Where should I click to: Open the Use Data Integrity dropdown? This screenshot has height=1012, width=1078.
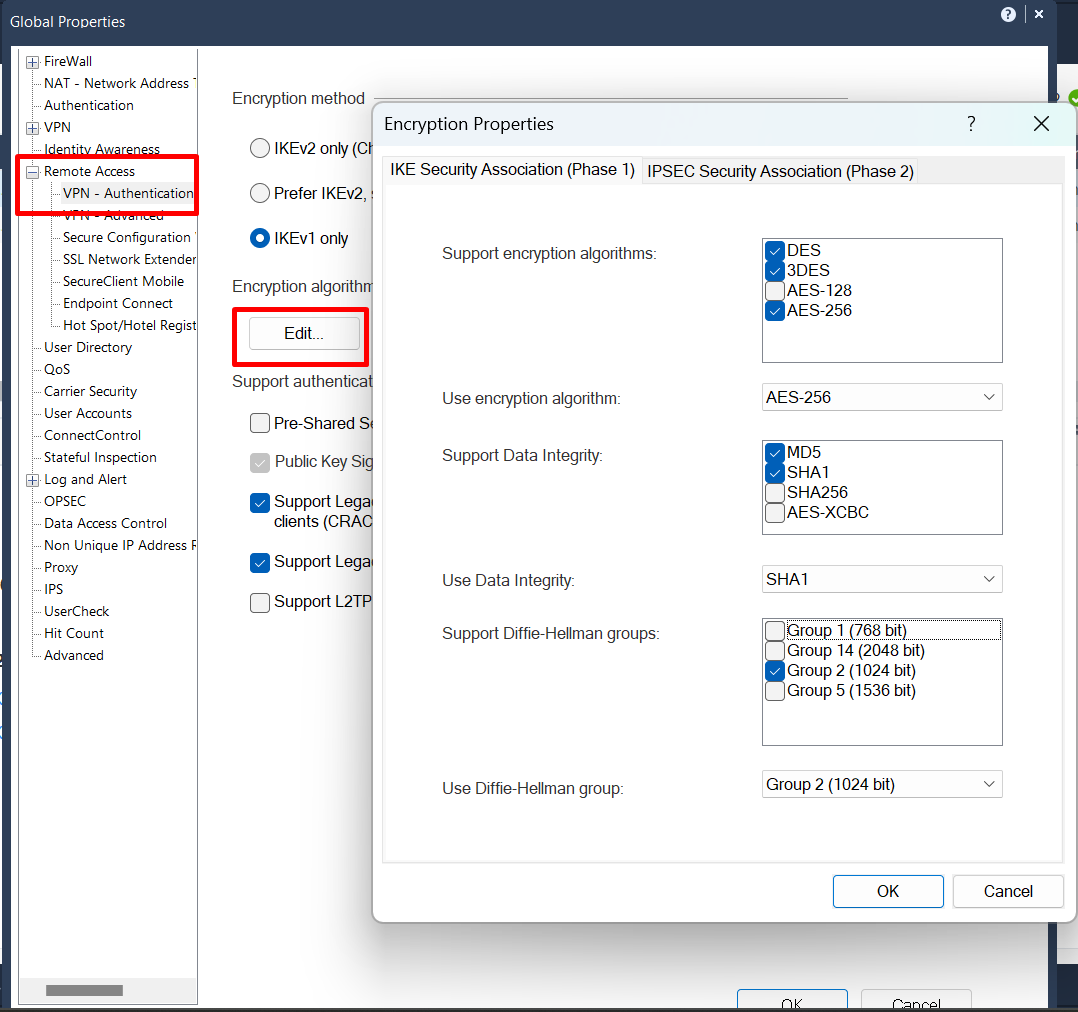[x=988, y=579]
